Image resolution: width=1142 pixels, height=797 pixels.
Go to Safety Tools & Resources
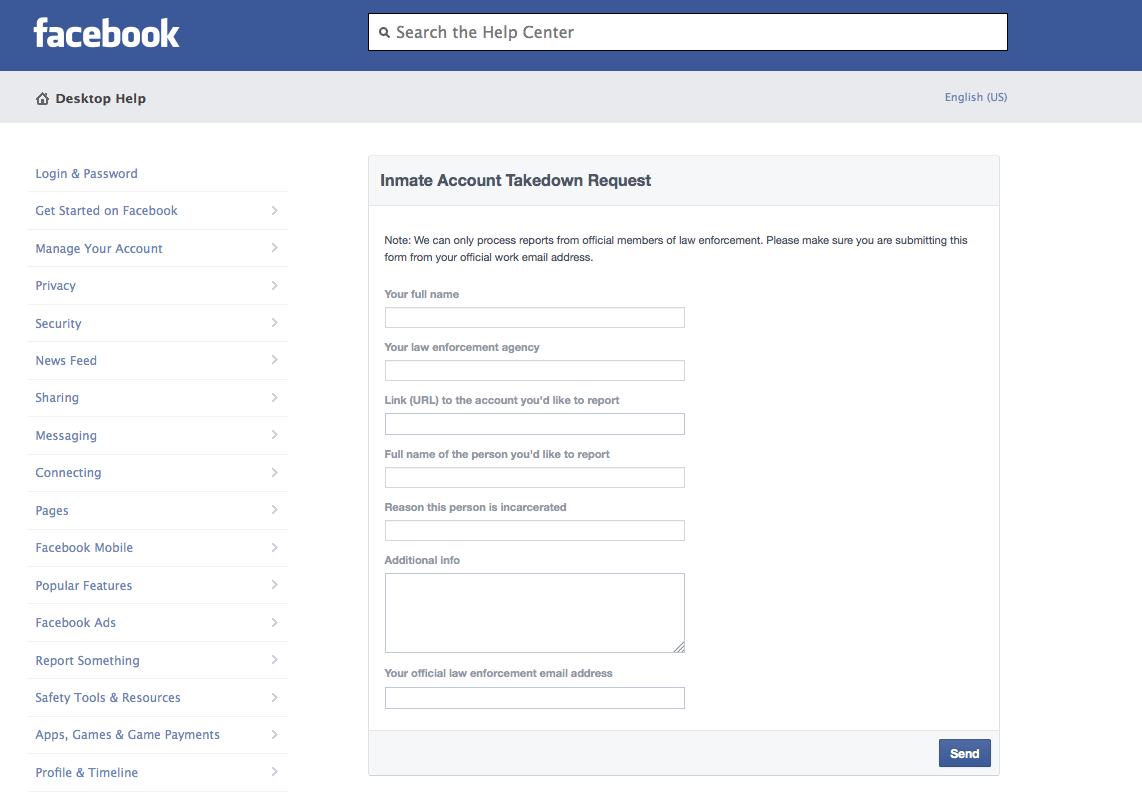[x=108, y=698]
